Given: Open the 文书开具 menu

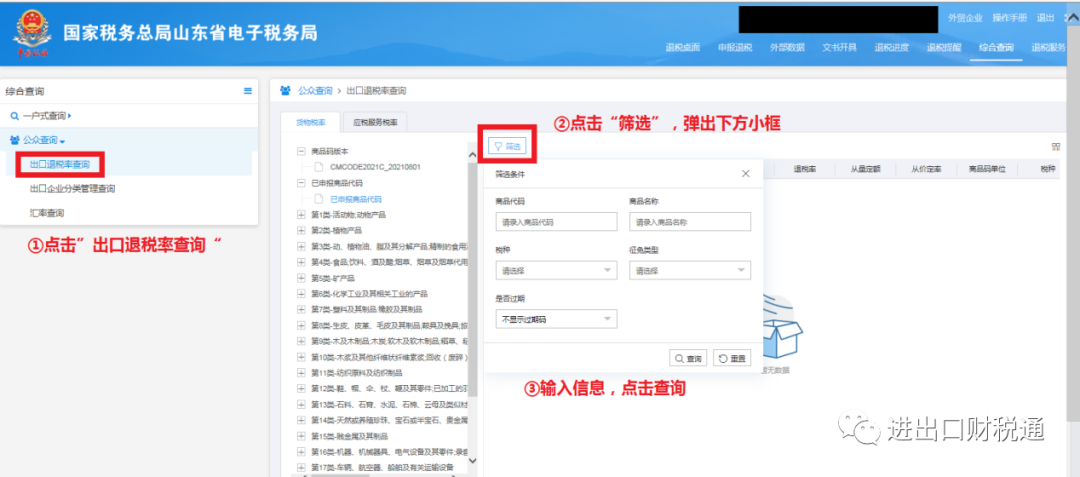Looking at the screenshot, I should pos(840,47).
